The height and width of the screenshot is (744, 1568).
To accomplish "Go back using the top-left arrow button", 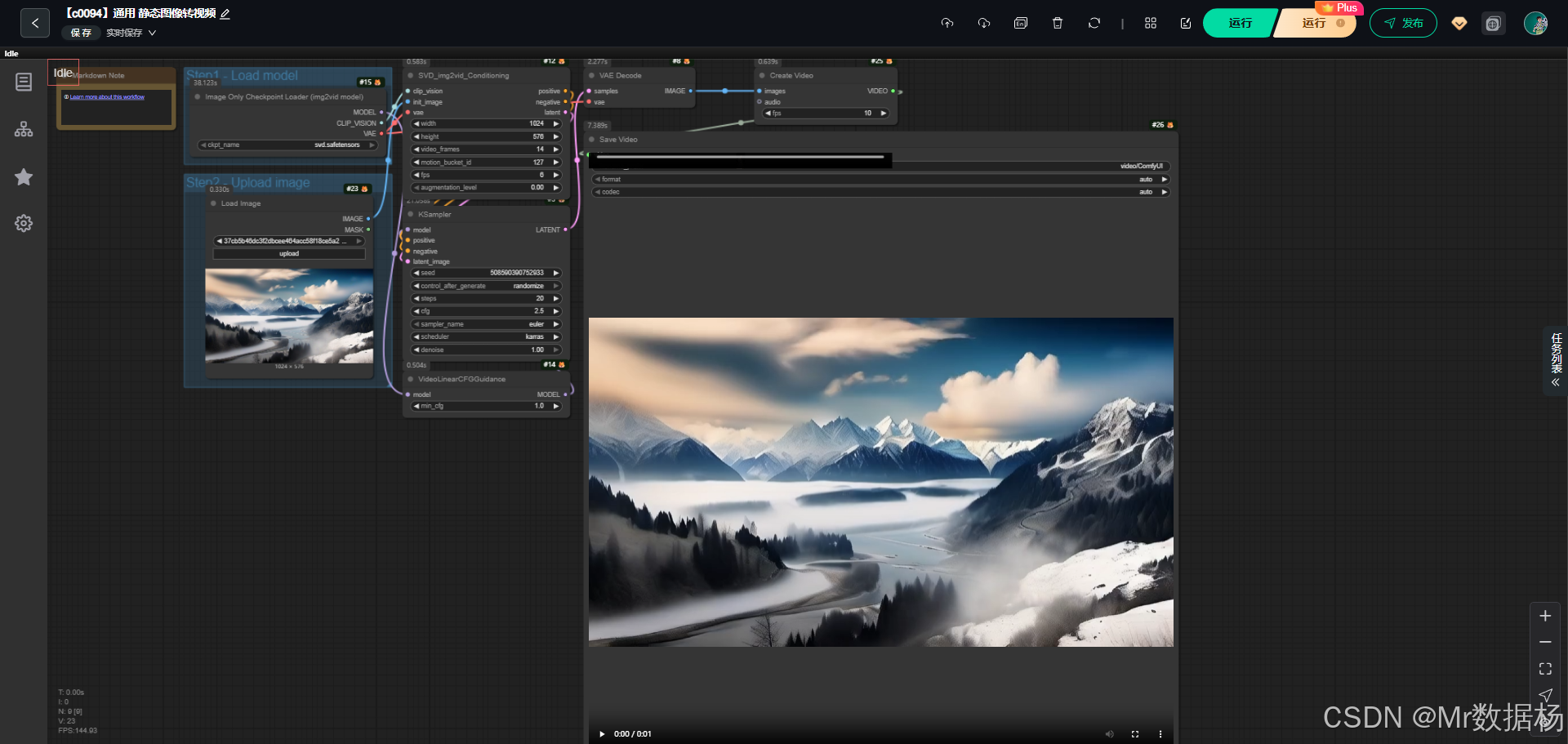I will [34, 23].
